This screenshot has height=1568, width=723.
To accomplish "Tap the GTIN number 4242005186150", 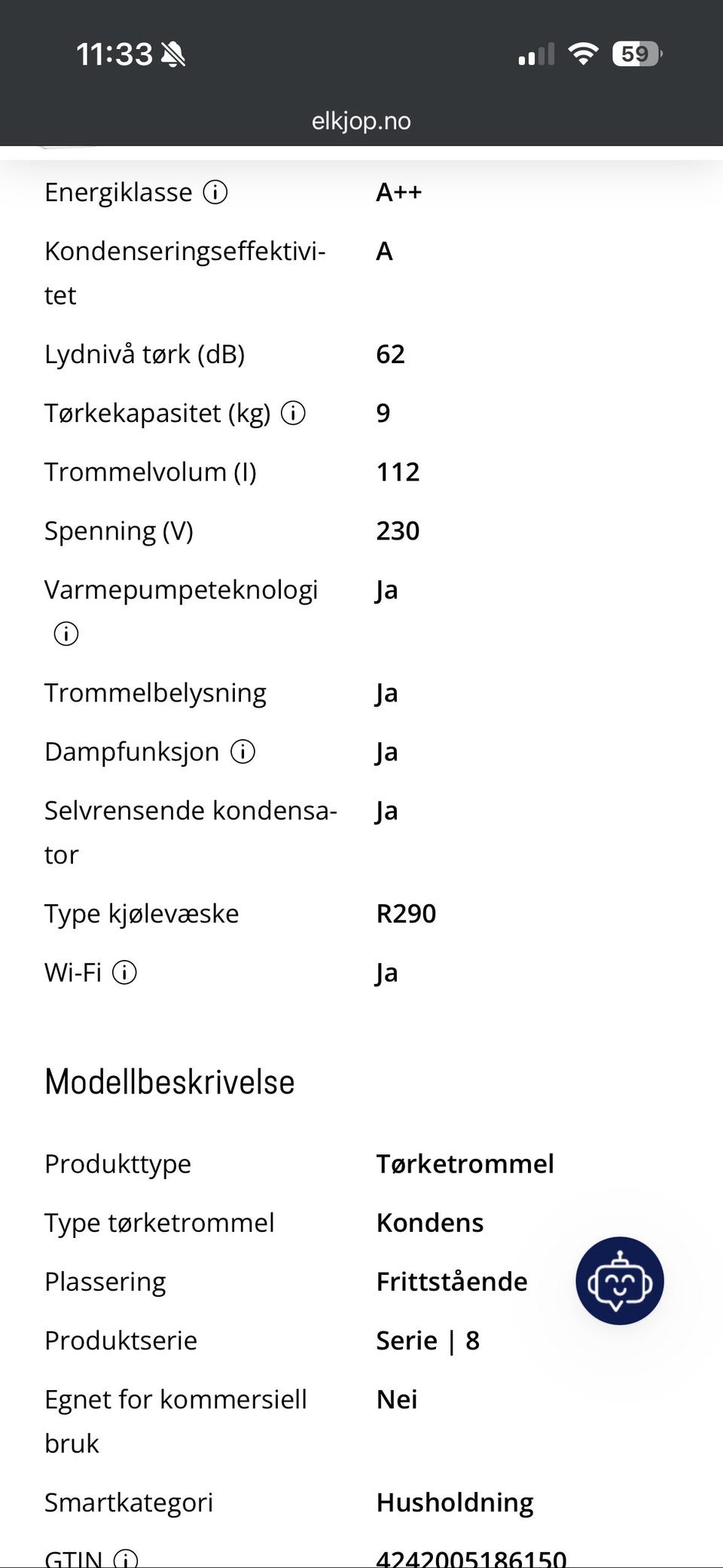I will pos(471,1558).
